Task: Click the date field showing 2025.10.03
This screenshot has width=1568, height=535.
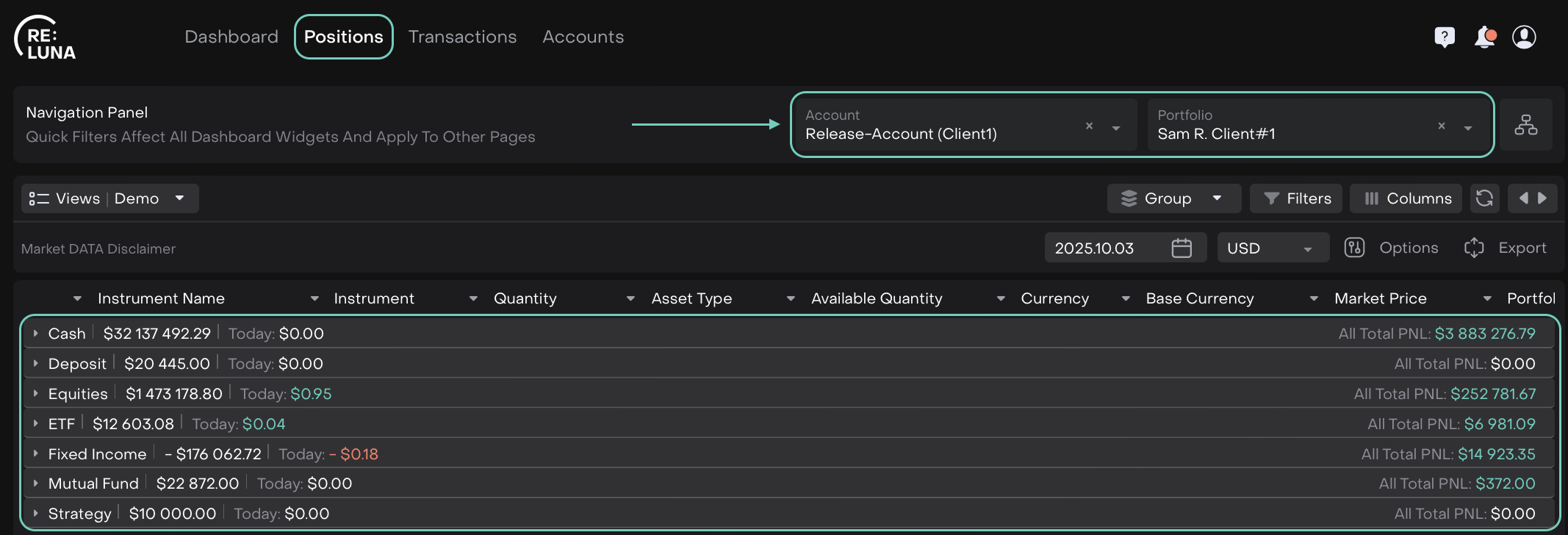Action: pos(1095,248)
